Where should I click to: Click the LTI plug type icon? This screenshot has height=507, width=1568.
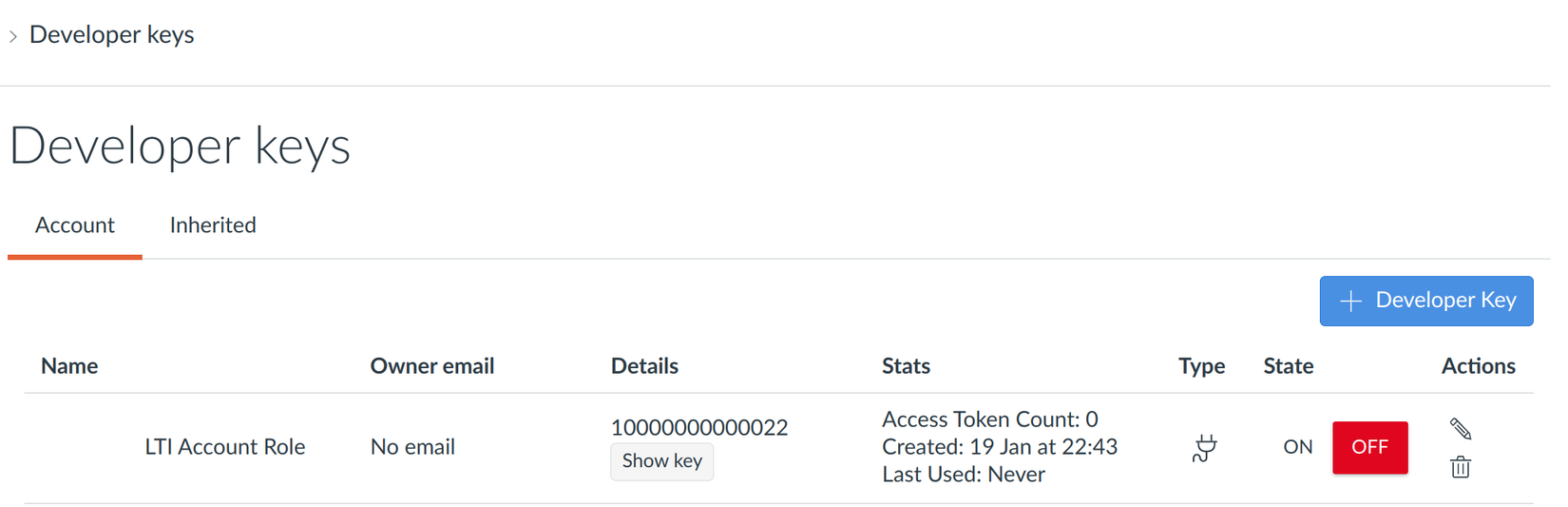(x=1204, y=447)
